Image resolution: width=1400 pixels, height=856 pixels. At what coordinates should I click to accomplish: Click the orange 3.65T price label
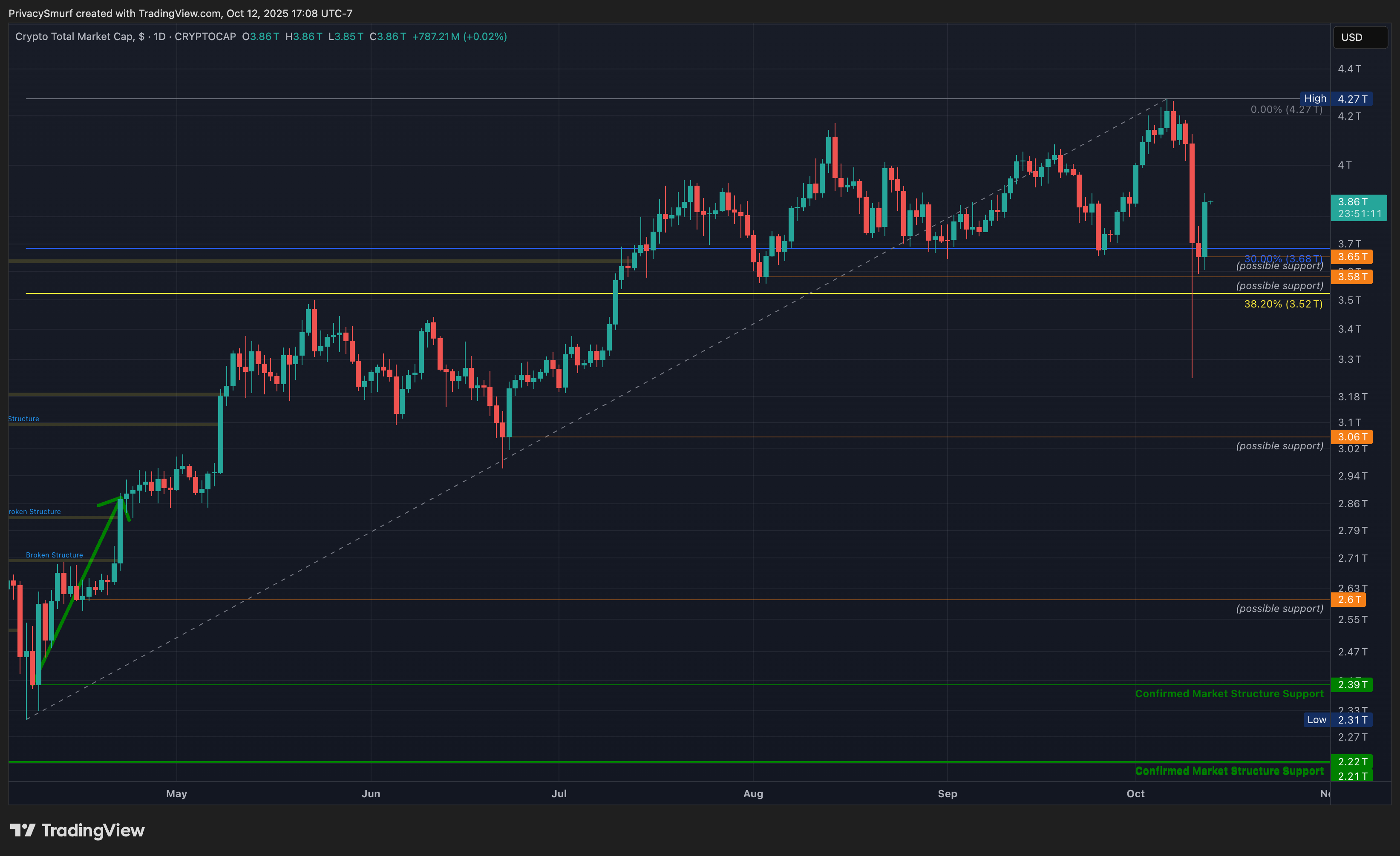point(1351,257)
